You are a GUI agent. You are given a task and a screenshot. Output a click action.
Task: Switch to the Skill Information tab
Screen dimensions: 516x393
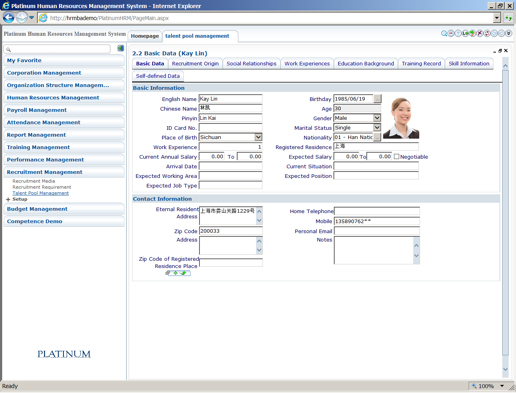coord(469,63)
